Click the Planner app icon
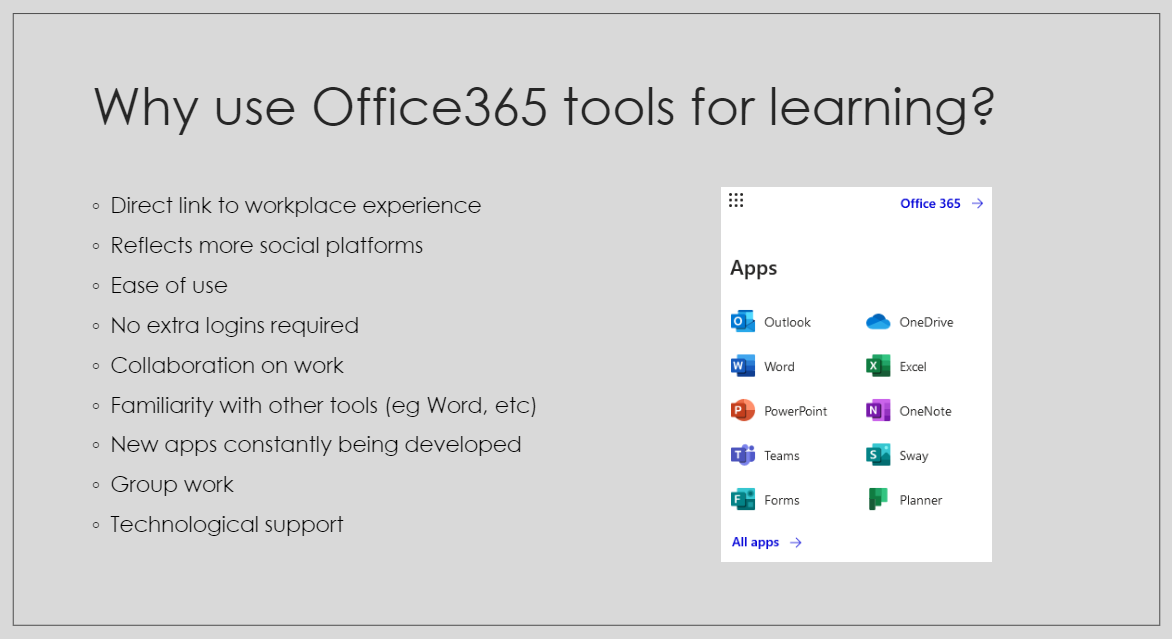Screen dimensions: 1172x640 [x=878, y=499]
